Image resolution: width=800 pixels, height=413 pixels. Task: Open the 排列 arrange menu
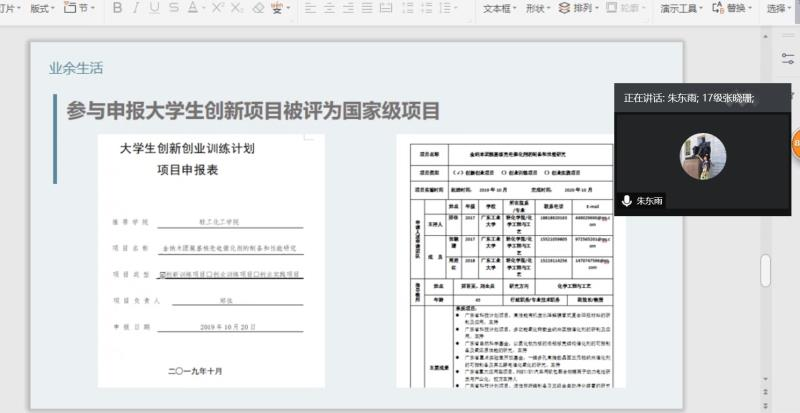(x=578, y=8)
